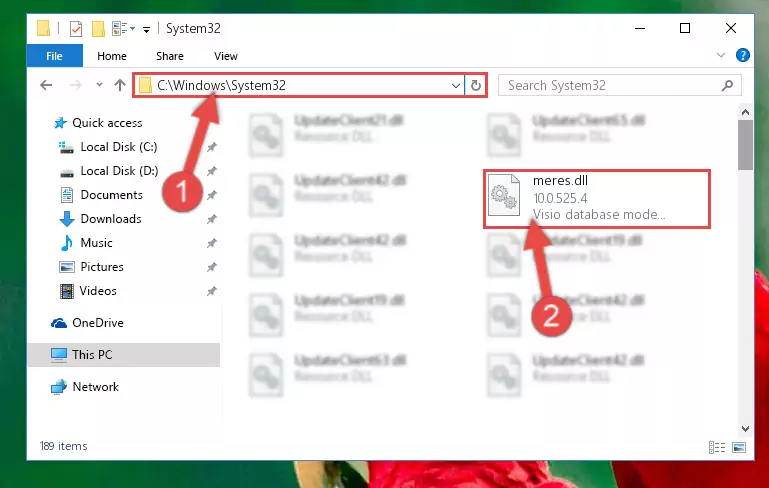Click the folder icon in title bar
The image size is (769, 488).
coord(43,28)
